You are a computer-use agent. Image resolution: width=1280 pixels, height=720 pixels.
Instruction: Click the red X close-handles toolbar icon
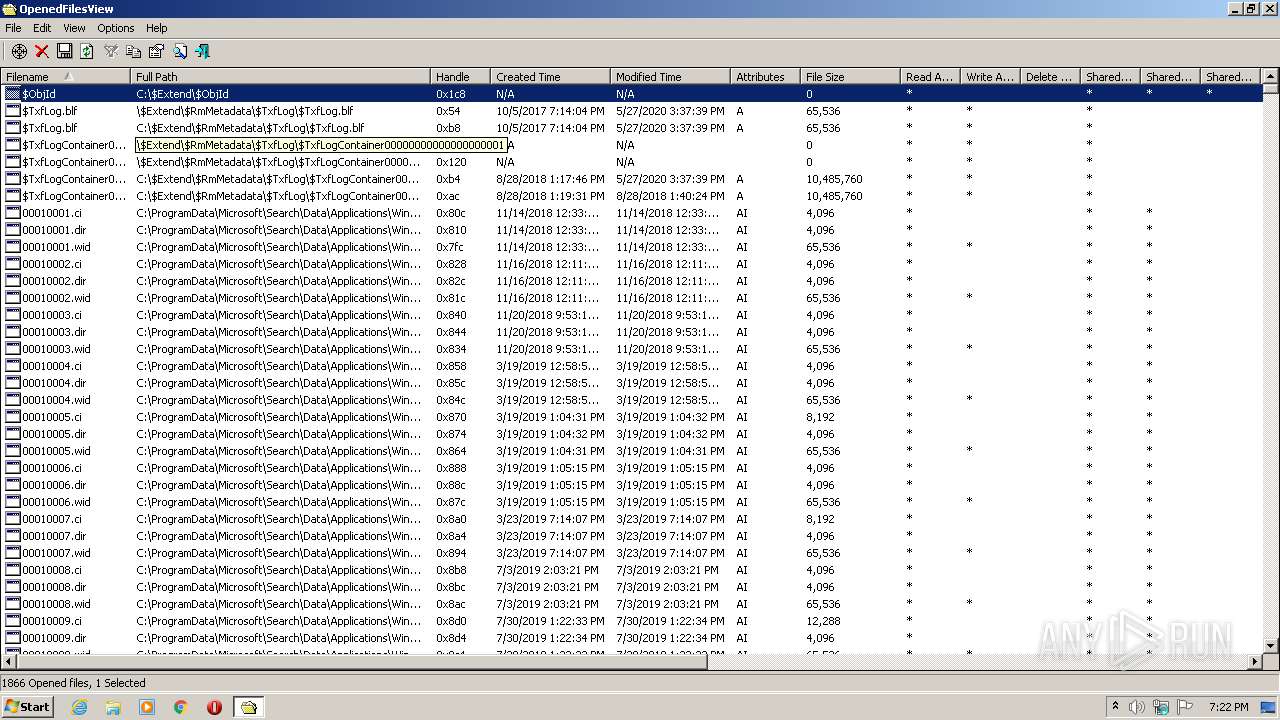point(42,51)
